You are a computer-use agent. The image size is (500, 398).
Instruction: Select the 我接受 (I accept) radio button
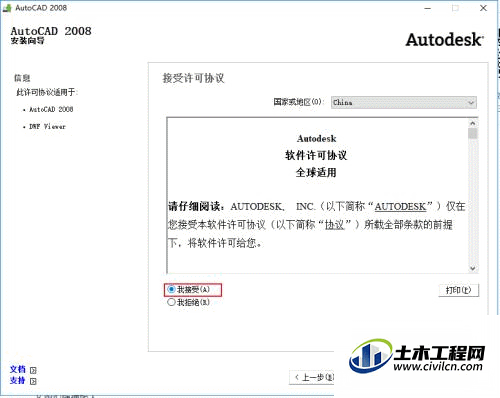coord(171,289)
